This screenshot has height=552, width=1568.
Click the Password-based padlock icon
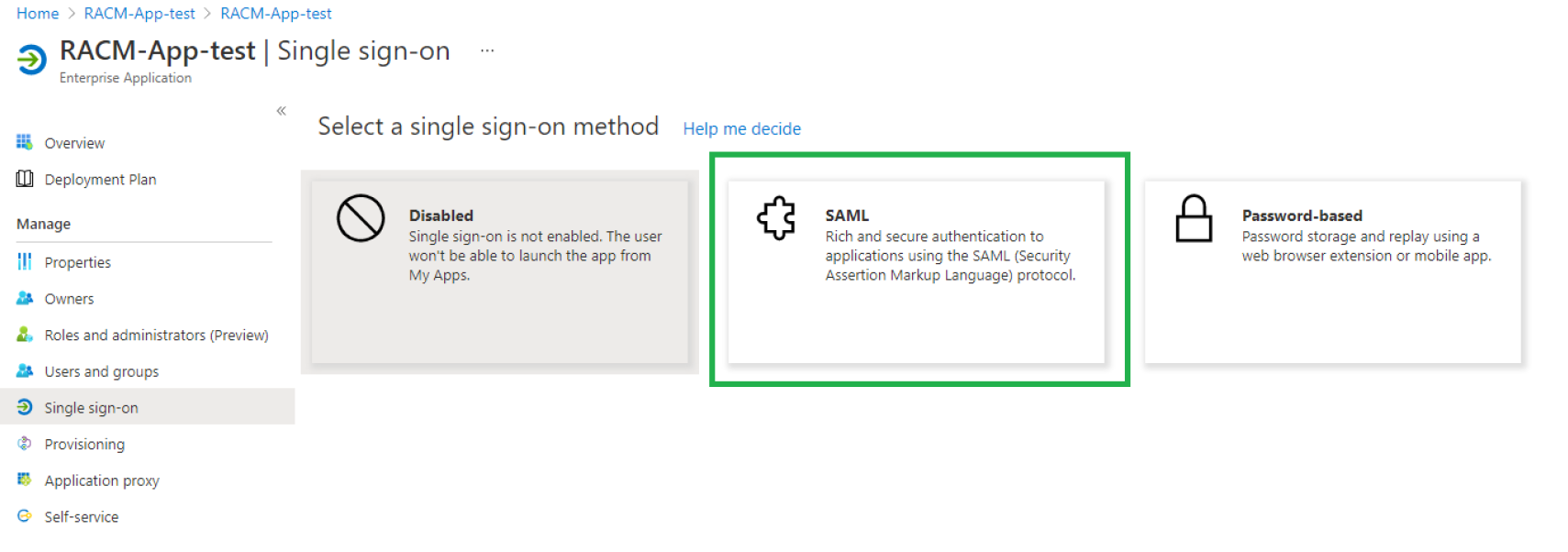click(x=1194, y=218)
